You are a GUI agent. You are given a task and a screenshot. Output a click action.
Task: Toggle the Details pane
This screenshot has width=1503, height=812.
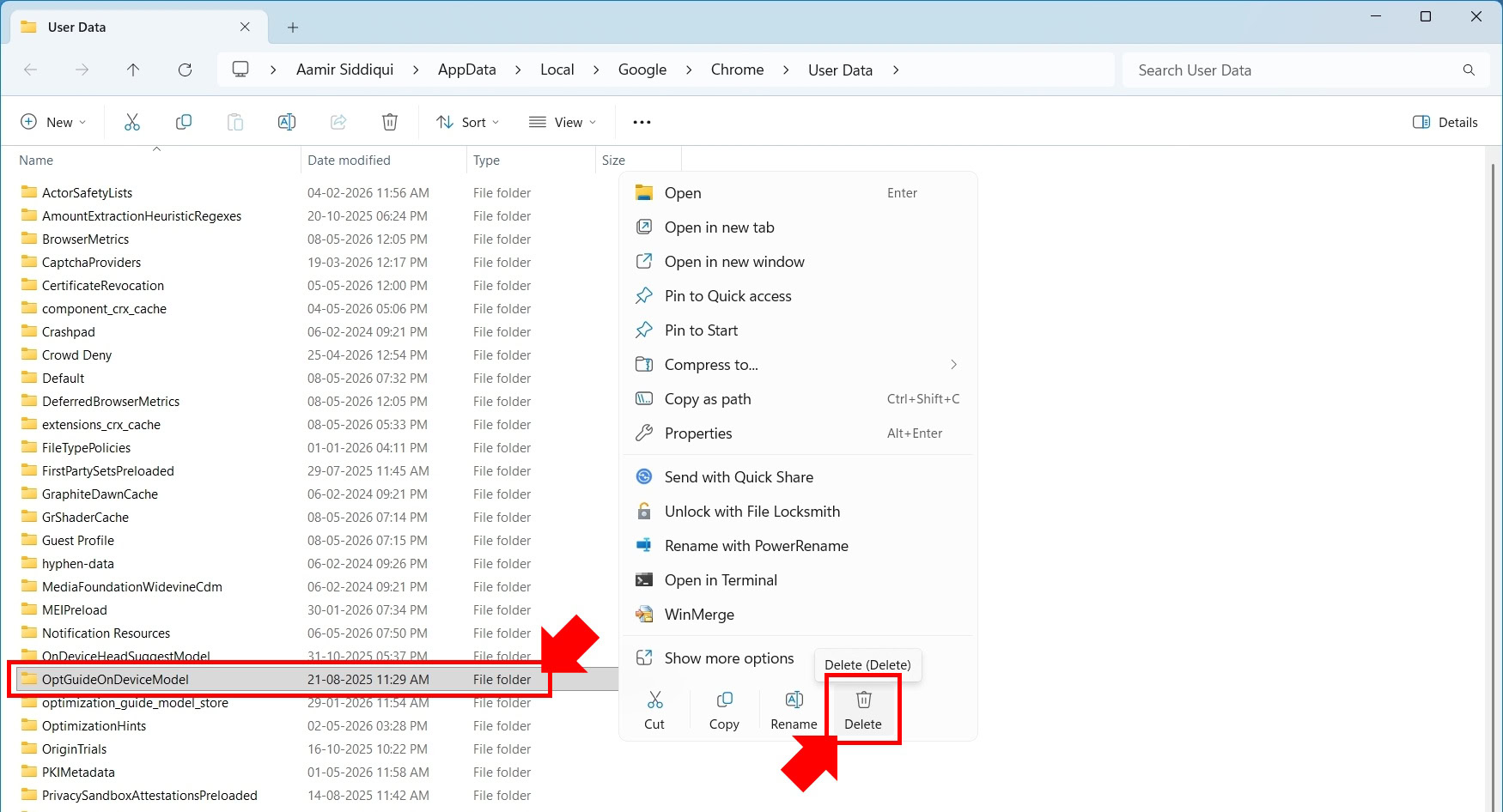[1445, 122]
